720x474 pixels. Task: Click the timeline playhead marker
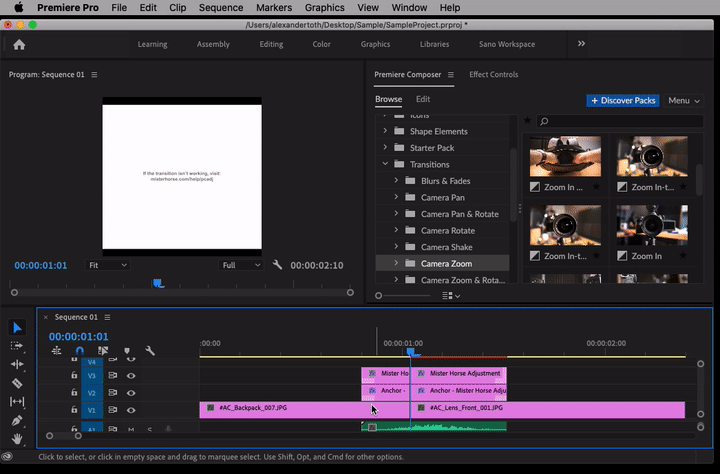411,352
